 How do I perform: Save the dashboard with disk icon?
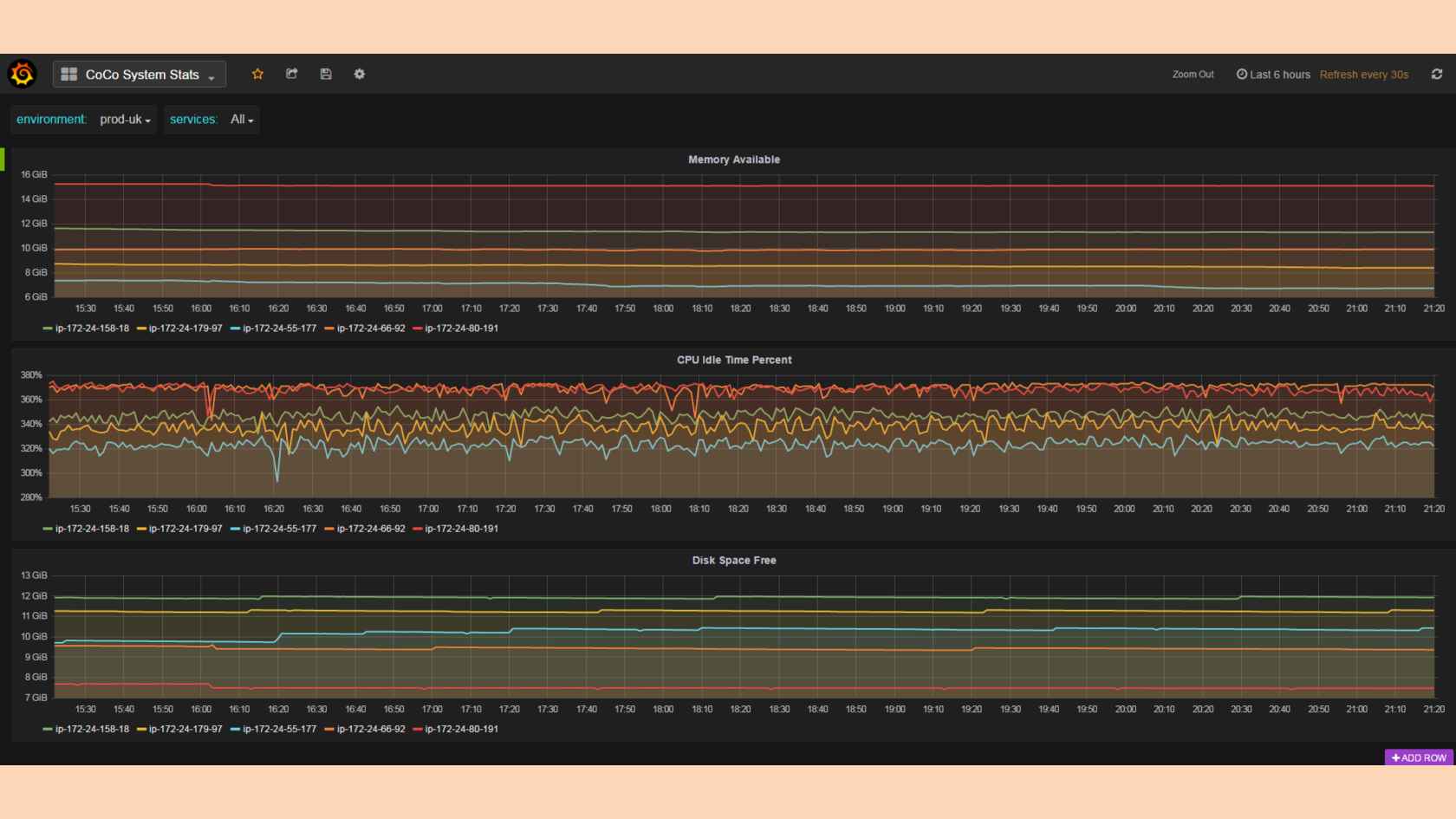point(326,75)
